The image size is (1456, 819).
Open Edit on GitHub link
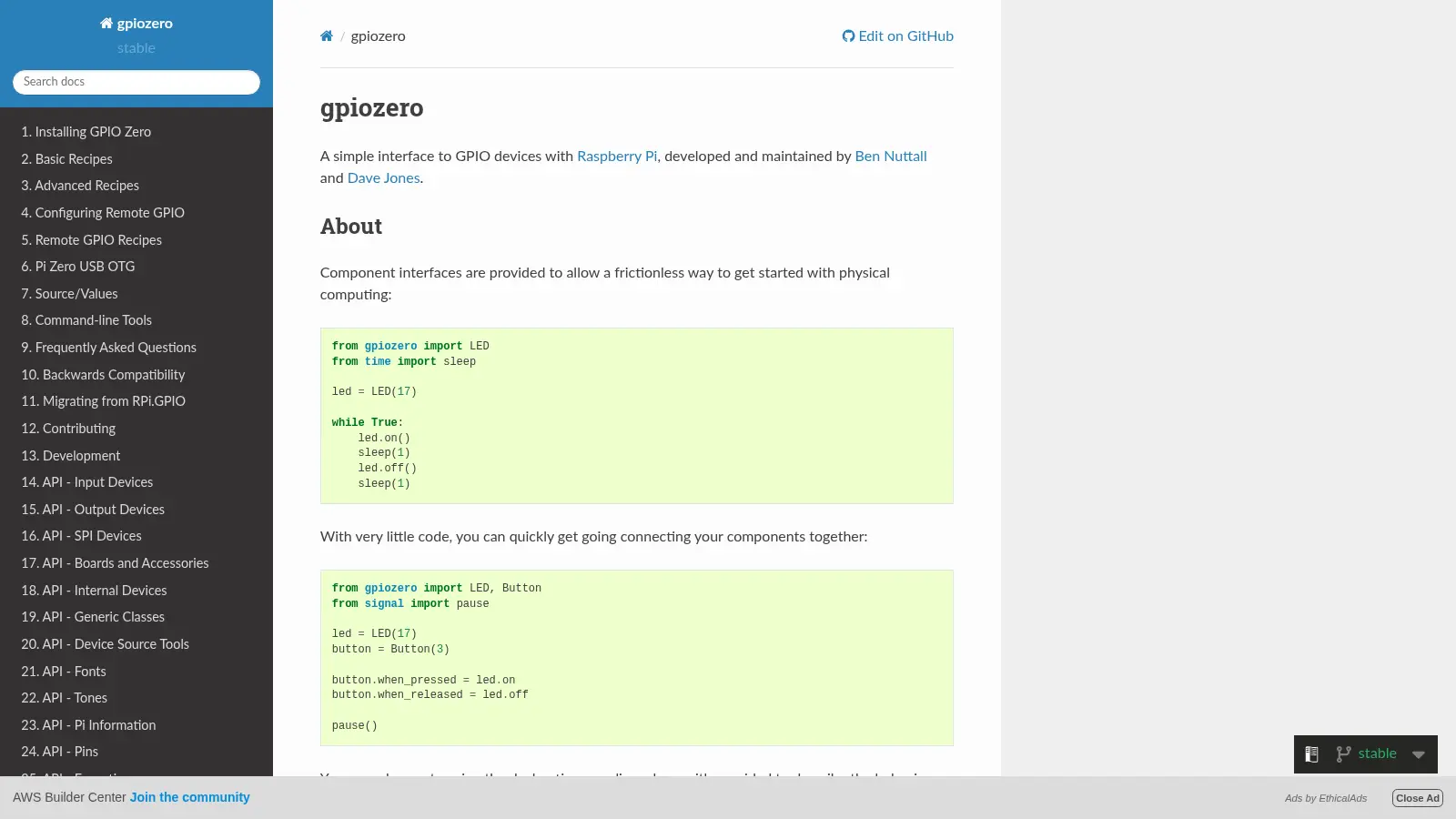(898, 36)
